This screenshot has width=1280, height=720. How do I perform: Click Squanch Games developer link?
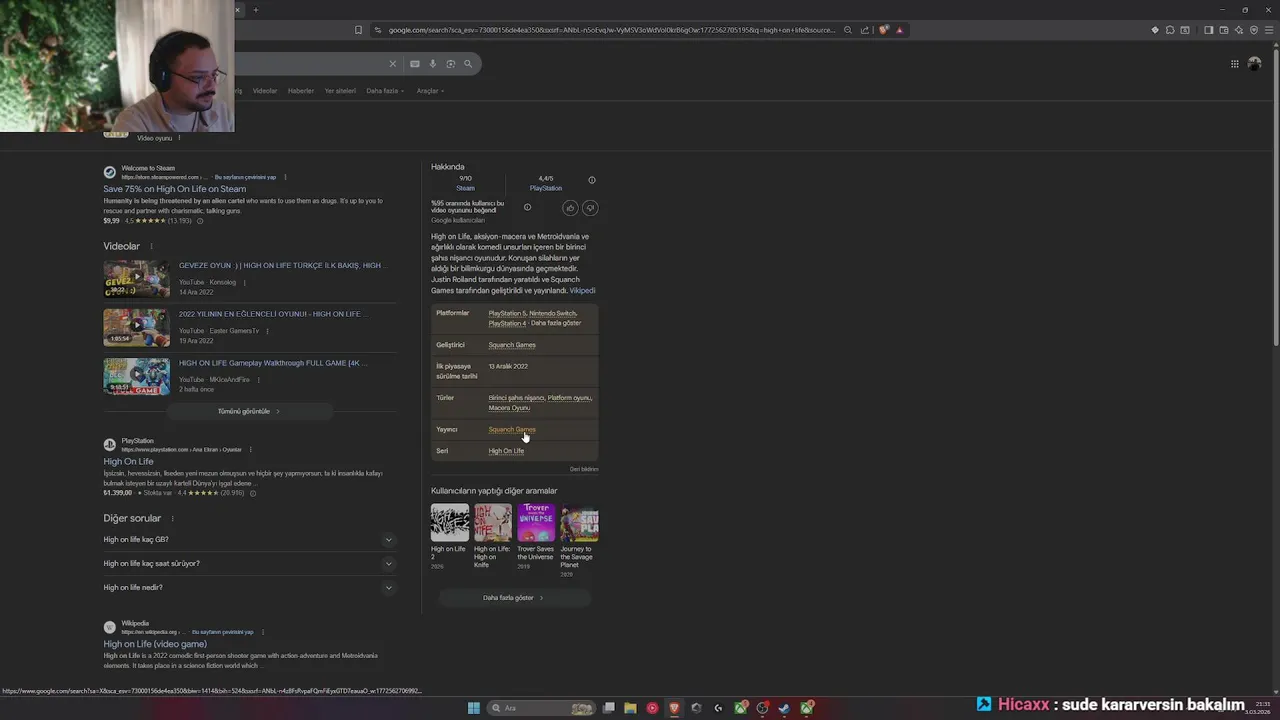[x=512, y=345]
